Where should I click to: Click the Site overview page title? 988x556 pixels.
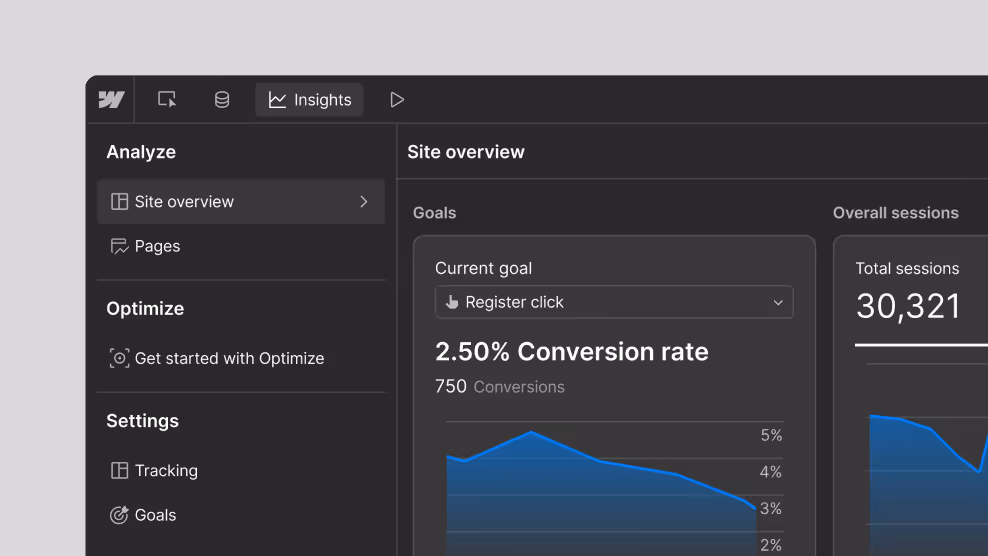(x=466, y=152)
